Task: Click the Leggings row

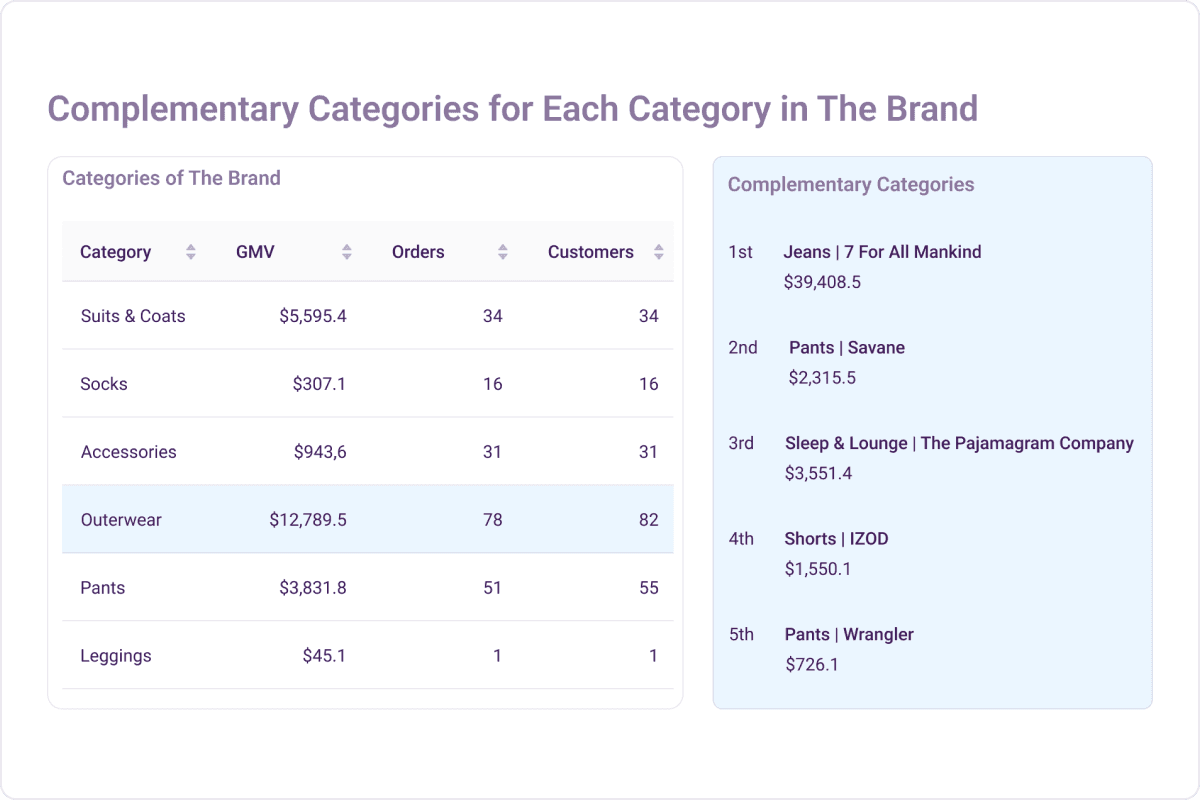Action: 367,655
